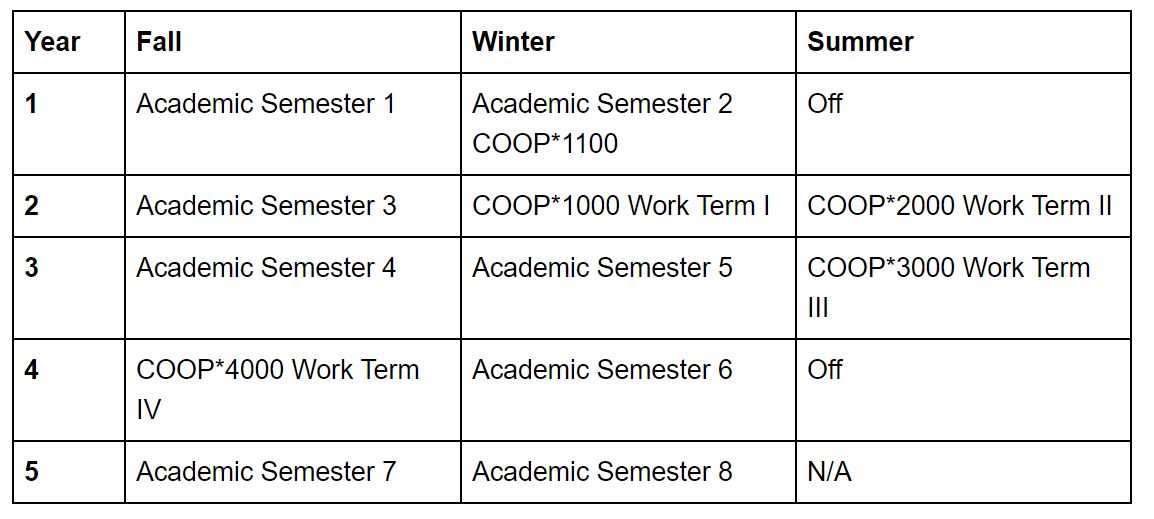Click COOP*3000 Work Term III cell

pos(963,287)
